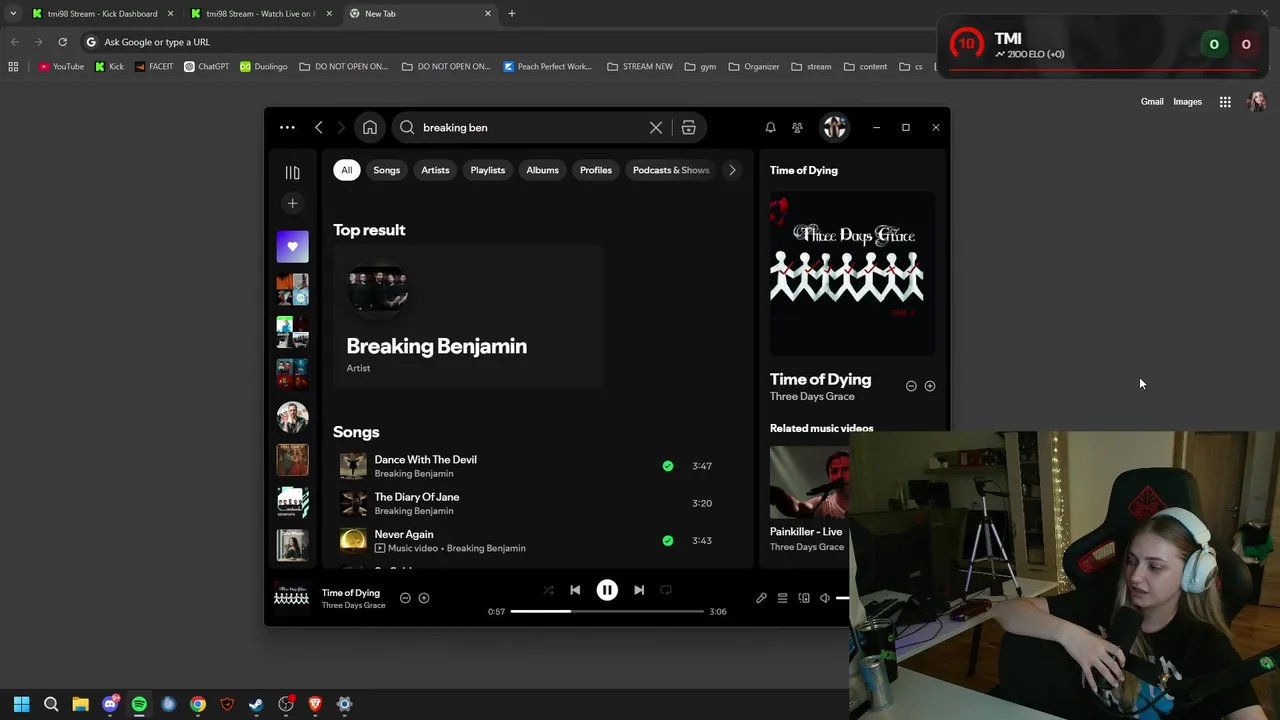
Task: Open Connect to a device icon
Action: 804,598
